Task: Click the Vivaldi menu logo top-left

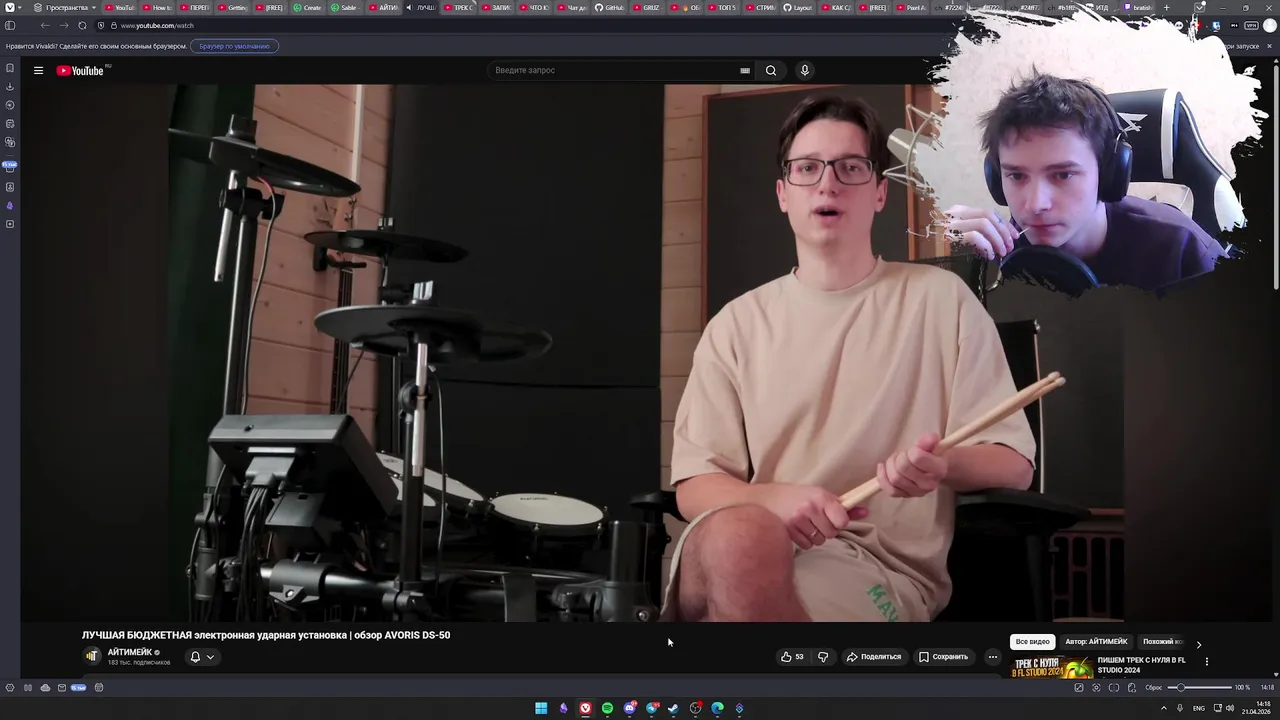Action: (x=9, y=7)
